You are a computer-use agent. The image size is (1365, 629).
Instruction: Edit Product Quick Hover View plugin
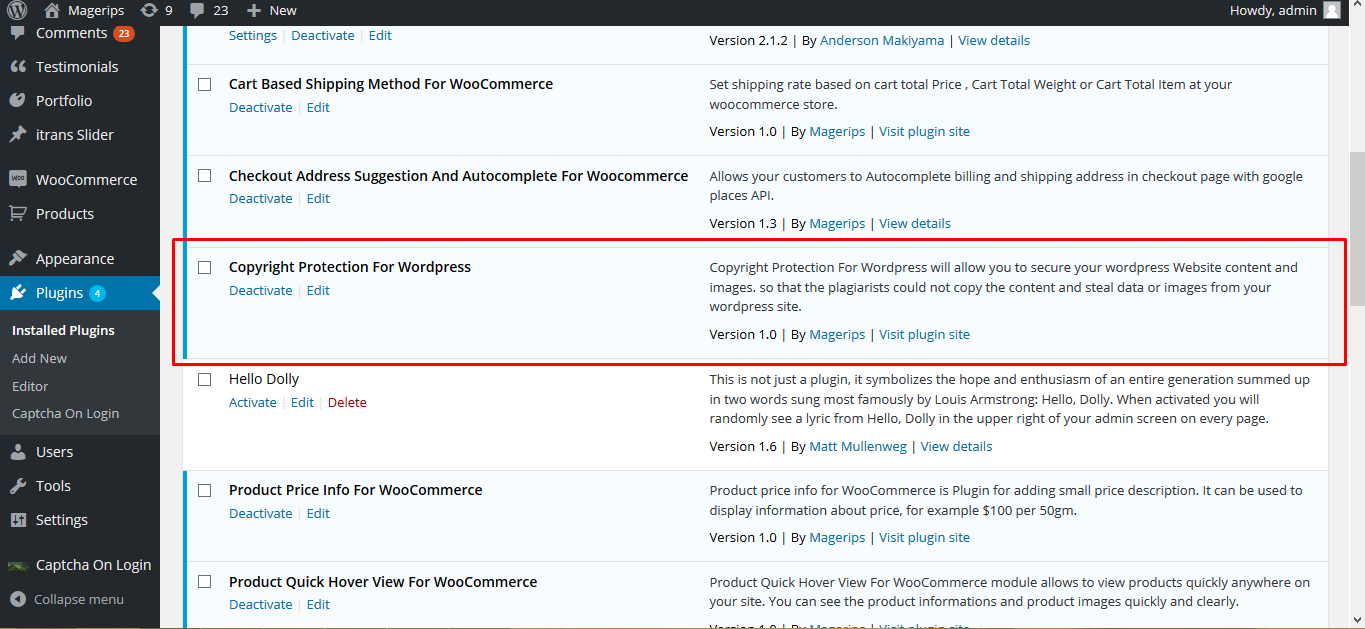318,604
